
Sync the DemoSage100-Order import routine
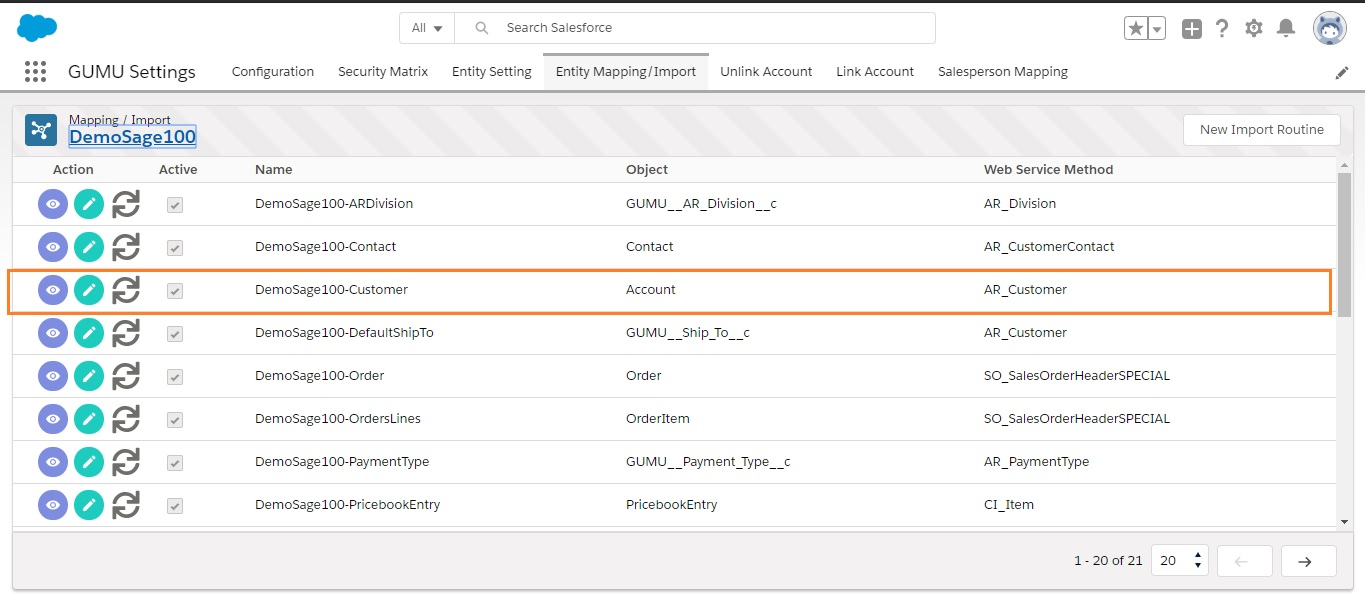click(x=125, y=376)
